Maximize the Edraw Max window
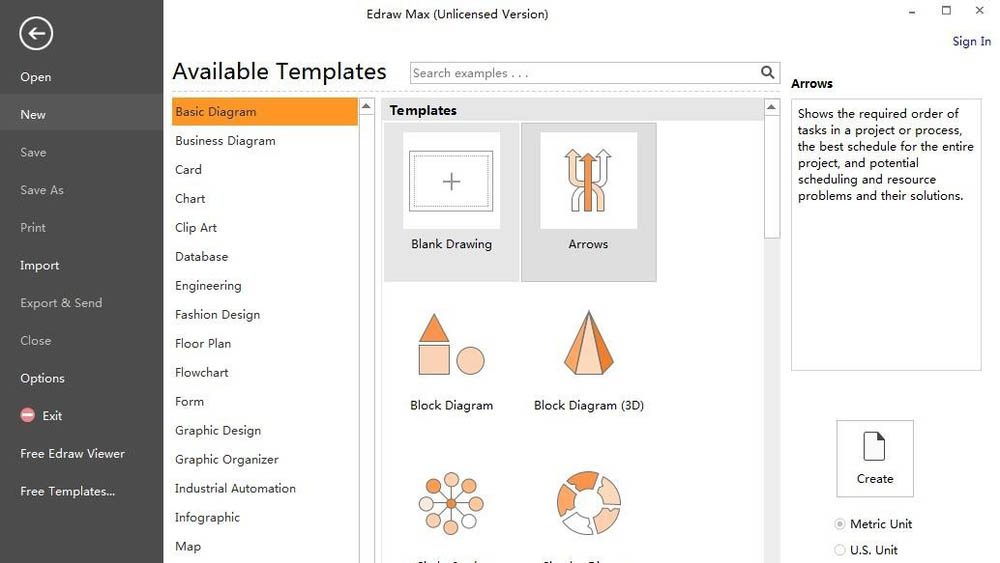This screenshot has height=563, width=1000. coord(946,10)
